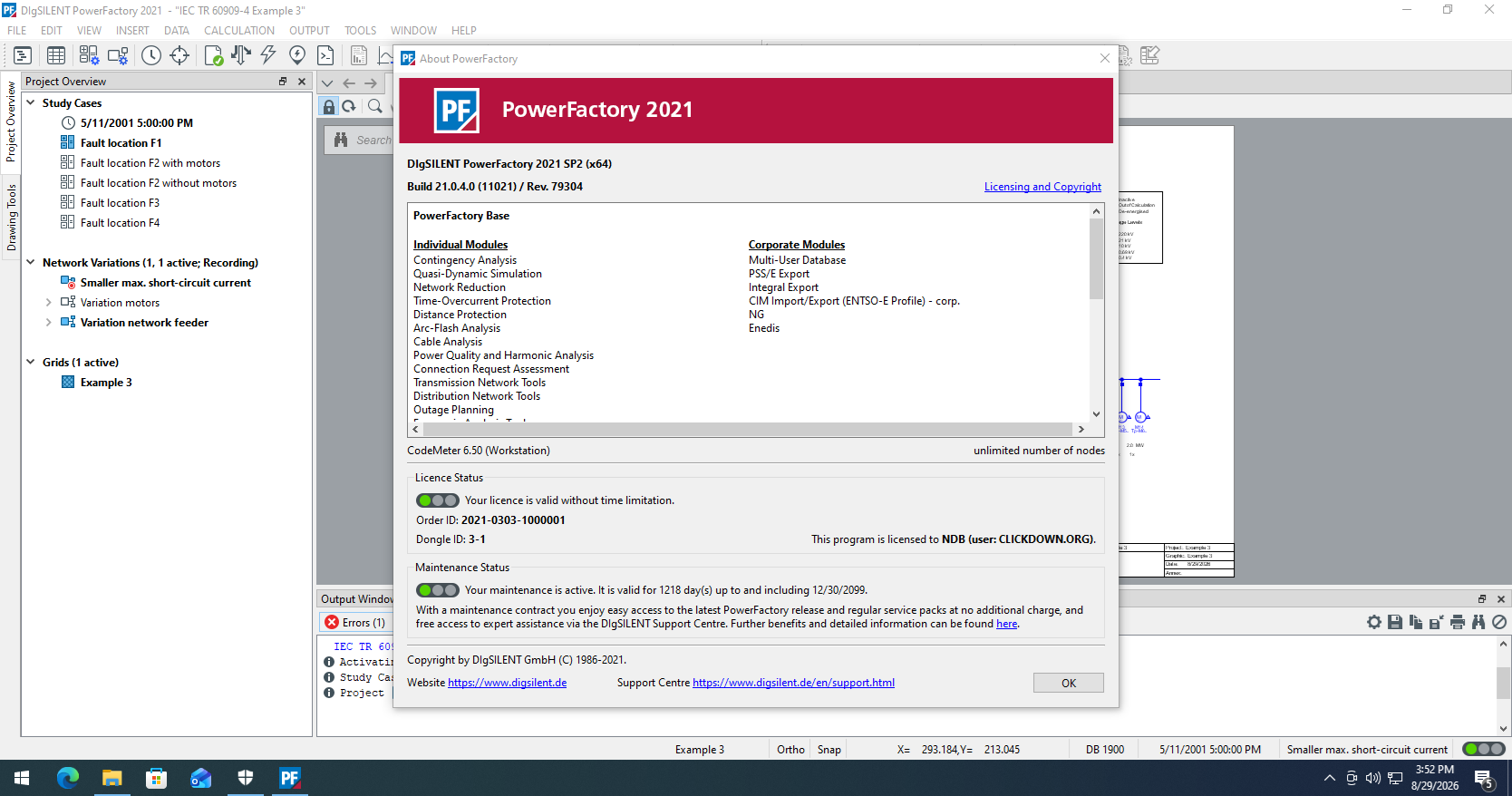Click the freeze mode lock icon
The image size is (1512, 796).
(329, 106)
